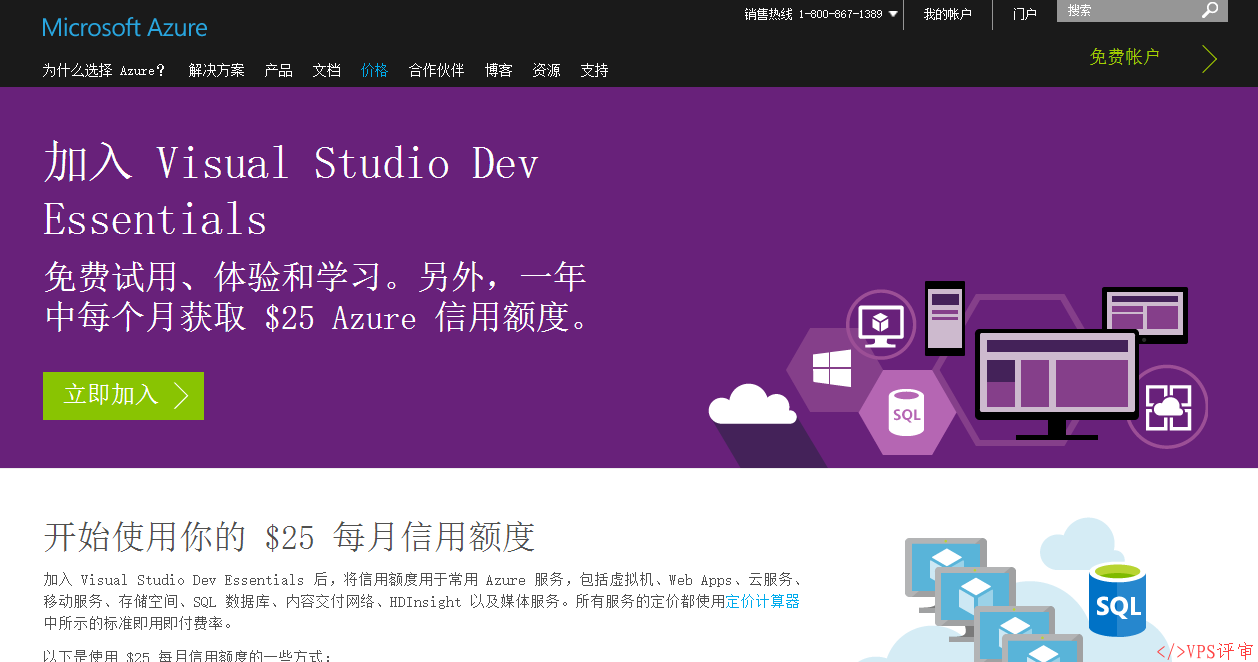Click the Microsoft Azure logo
Screen dimensions: 1258x662
pos(125,28)
